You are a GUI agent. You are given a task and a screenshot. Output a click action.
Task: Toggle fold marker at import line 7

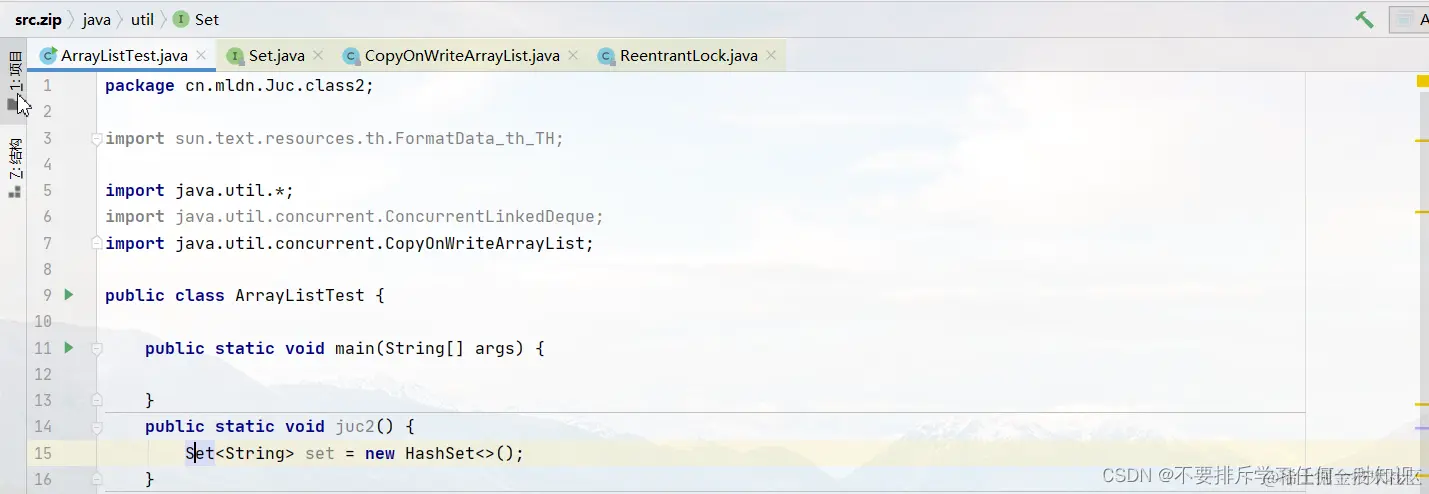point(96,243)
